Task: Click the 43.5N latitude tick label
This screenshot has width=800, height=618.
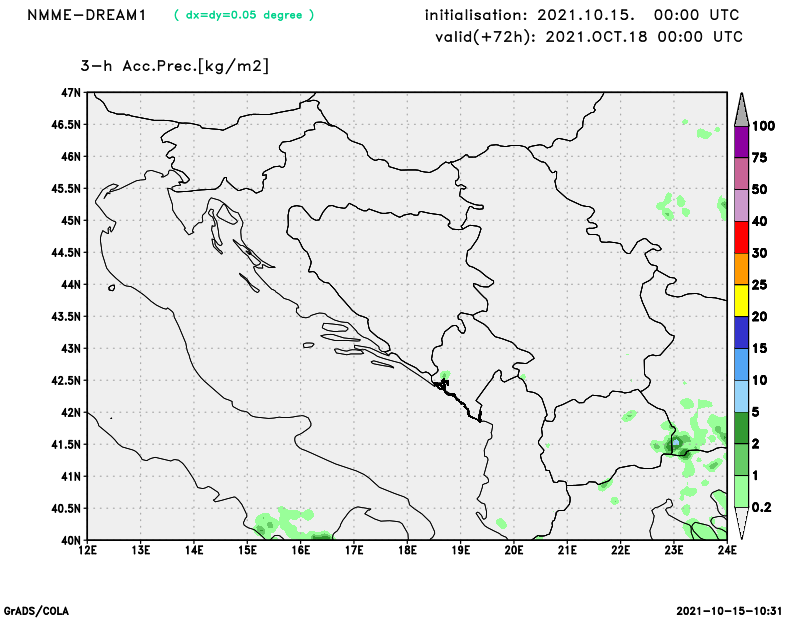Action: 64,316
